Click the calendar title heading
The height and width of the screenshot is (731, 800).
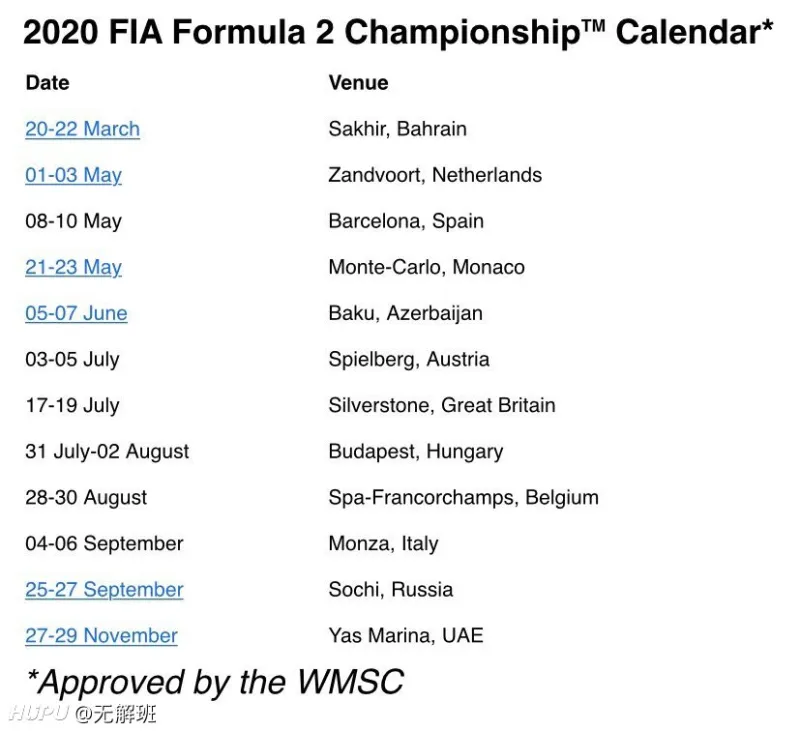(x=398, y=32)
